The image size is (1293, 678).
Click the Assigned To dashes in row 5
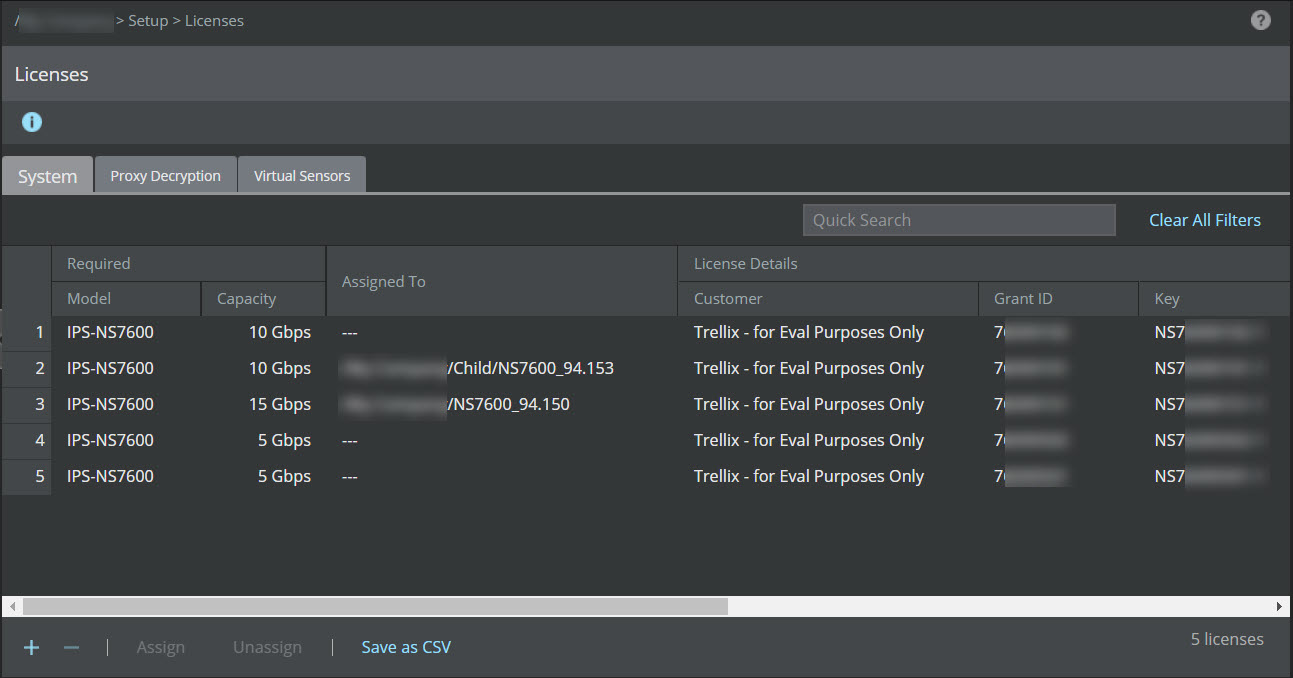[349, 476]
